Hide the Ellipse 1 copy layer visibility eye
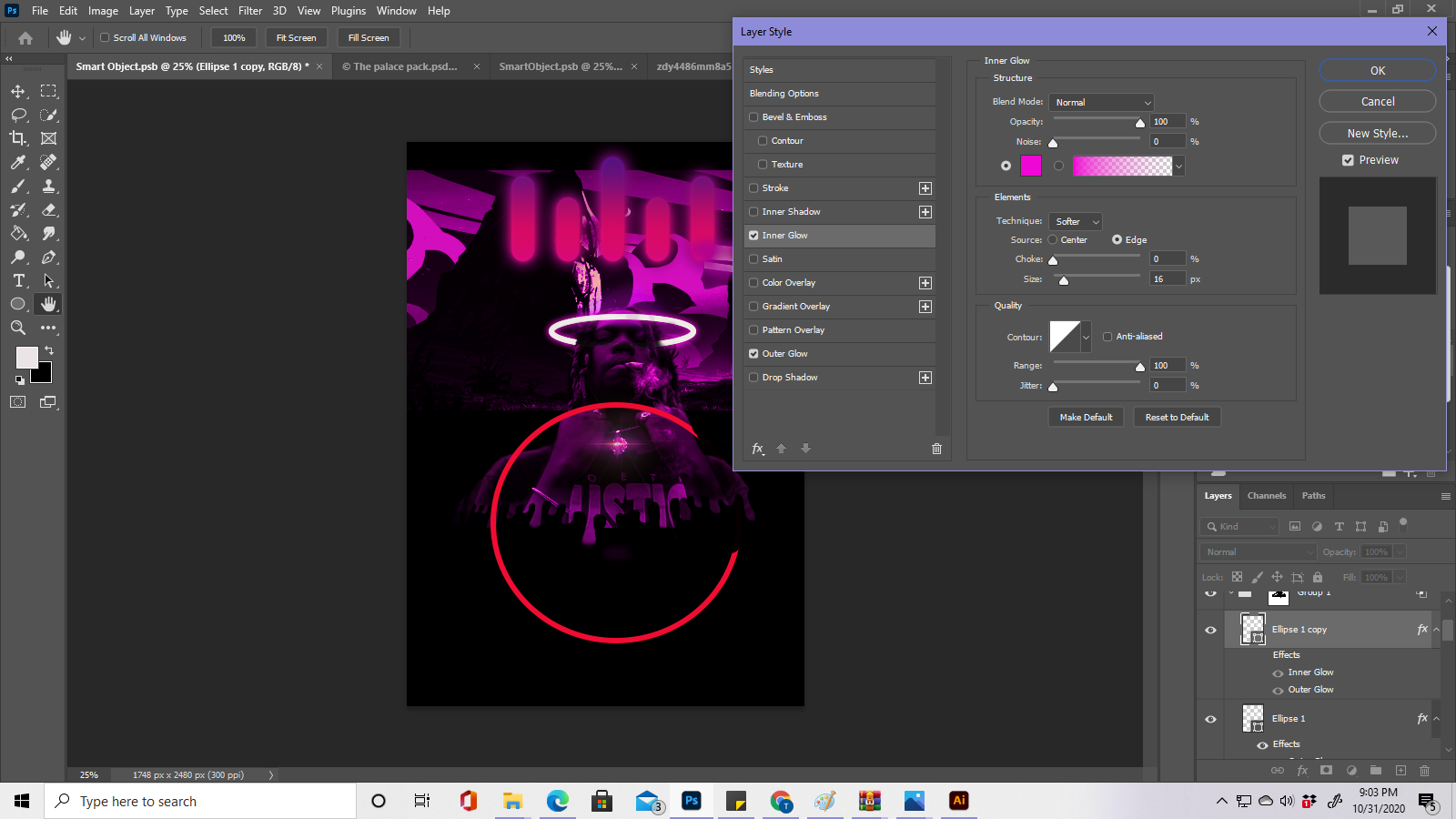Viewport: 1456px width, 819px height. coord(1210,629)
